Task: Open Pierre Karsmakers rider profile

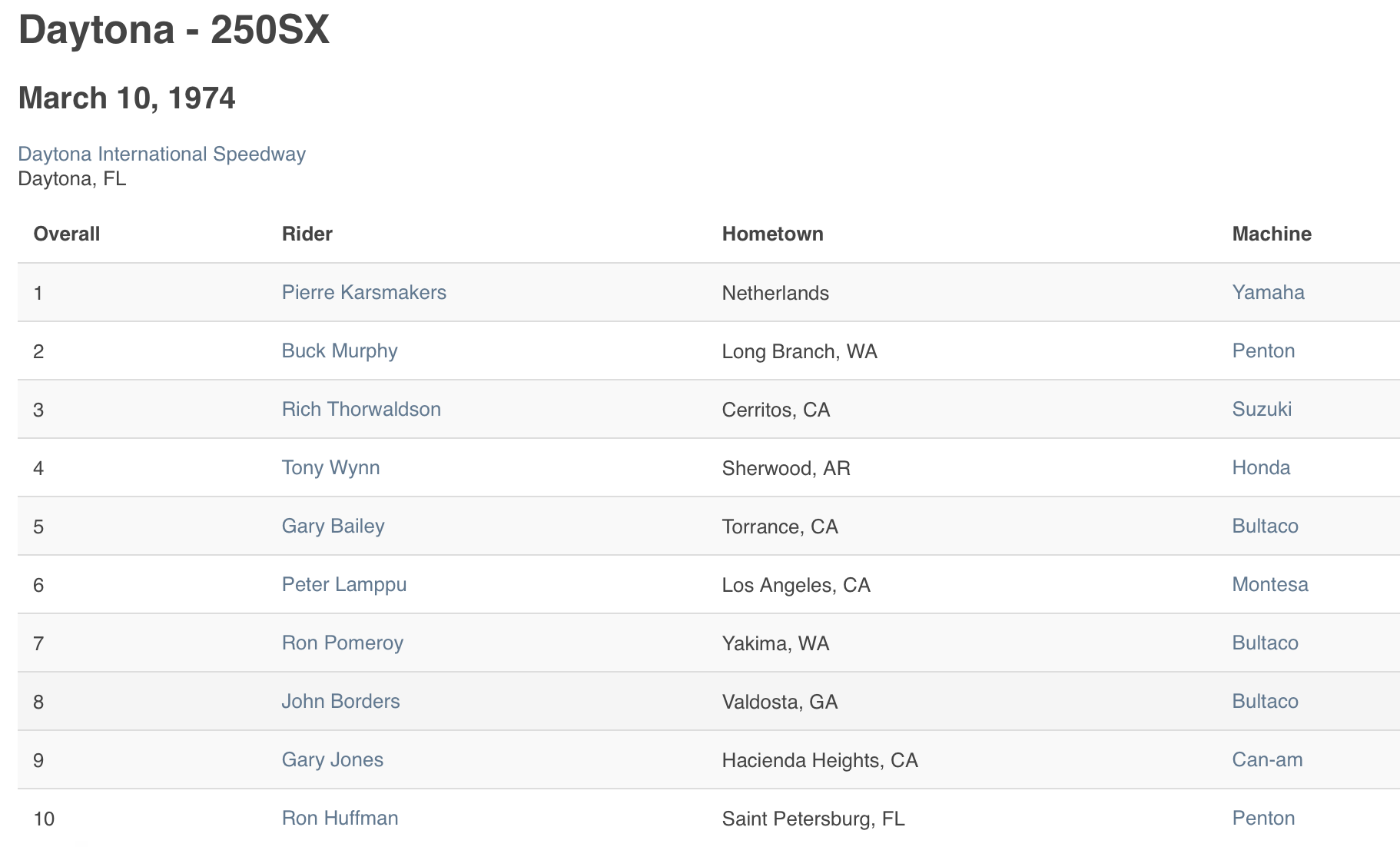Action: [363, 292]
